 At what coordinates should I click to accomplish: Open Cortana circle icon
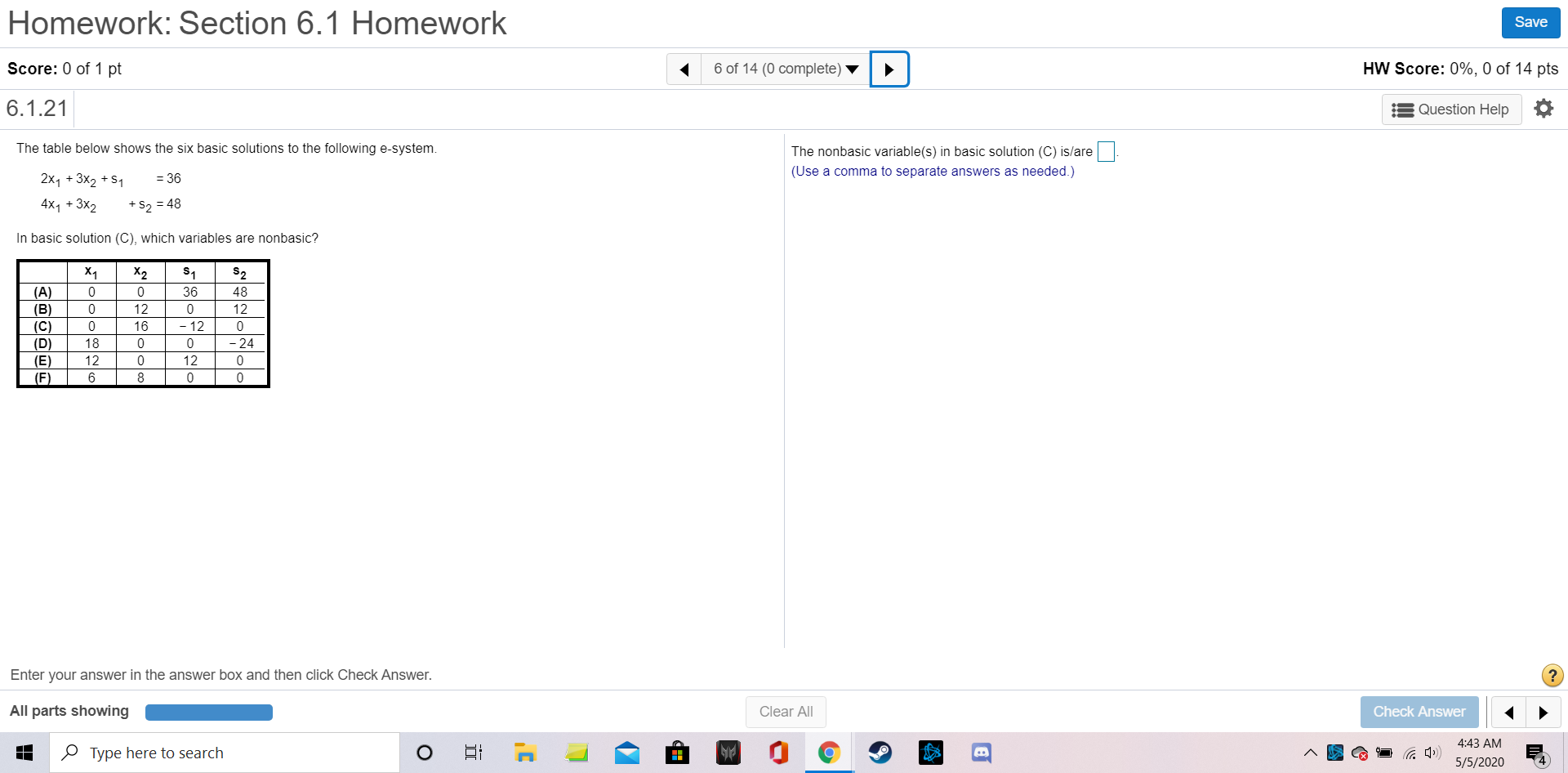(x=425, y=753)
